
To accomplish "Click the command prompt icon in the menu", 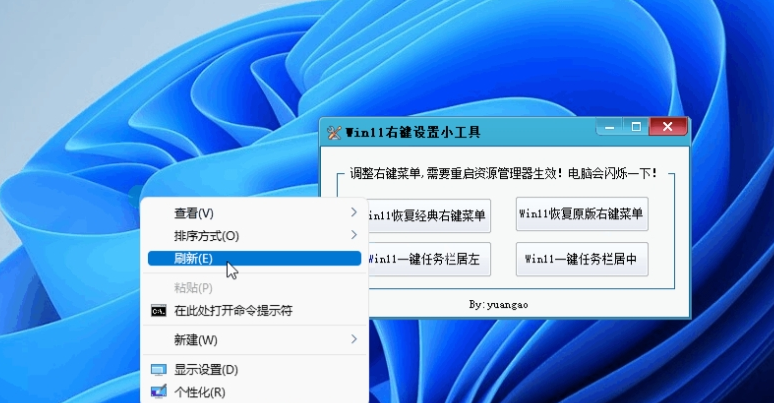I will (158, 311).
